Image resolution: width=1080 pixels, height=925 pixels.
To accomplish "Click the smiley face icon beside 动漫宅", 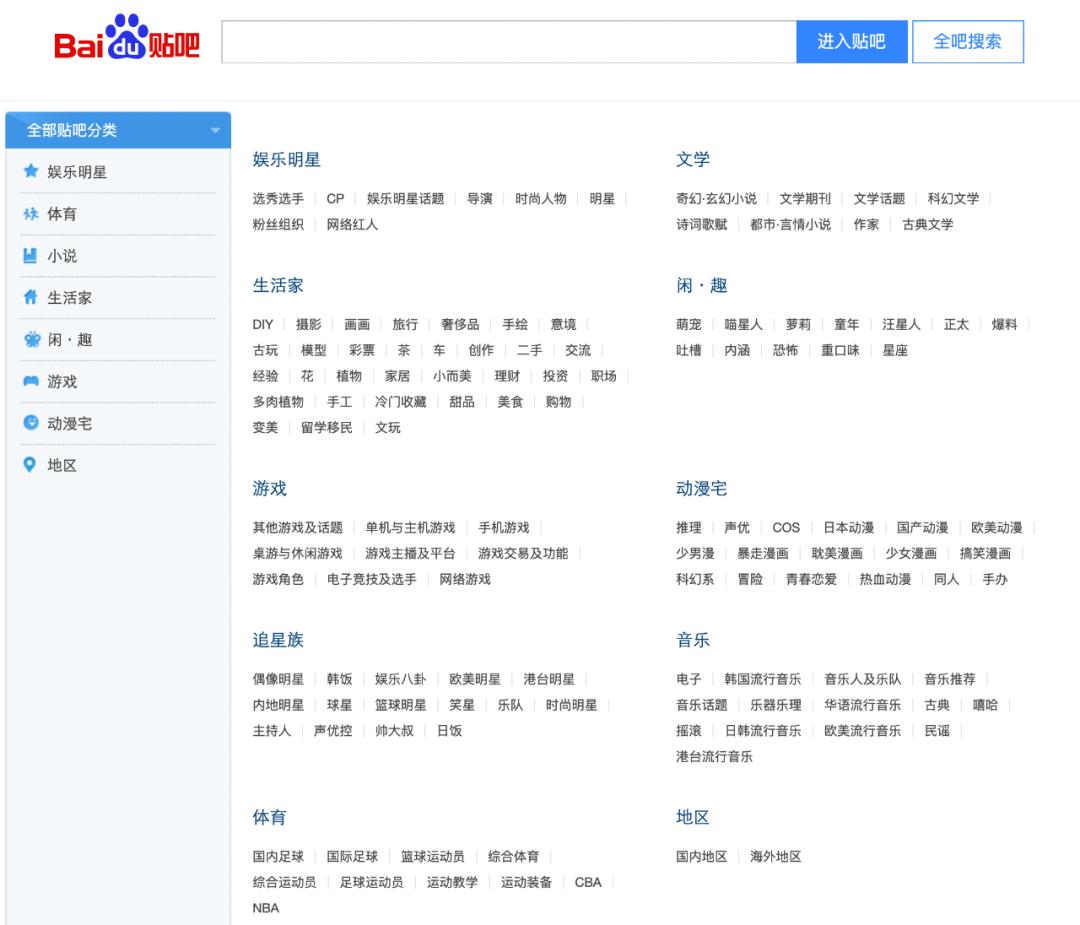I will point(30,422).
